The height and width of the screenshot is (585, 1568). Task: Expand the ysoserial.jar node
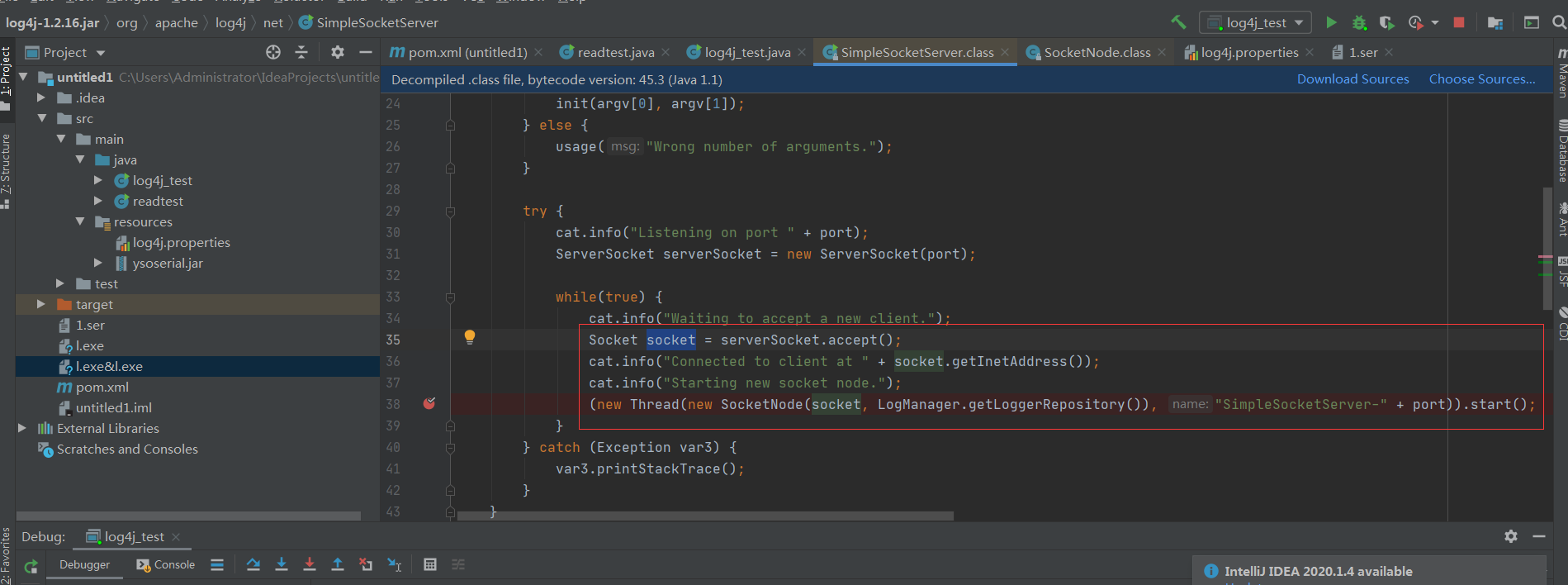98,263
